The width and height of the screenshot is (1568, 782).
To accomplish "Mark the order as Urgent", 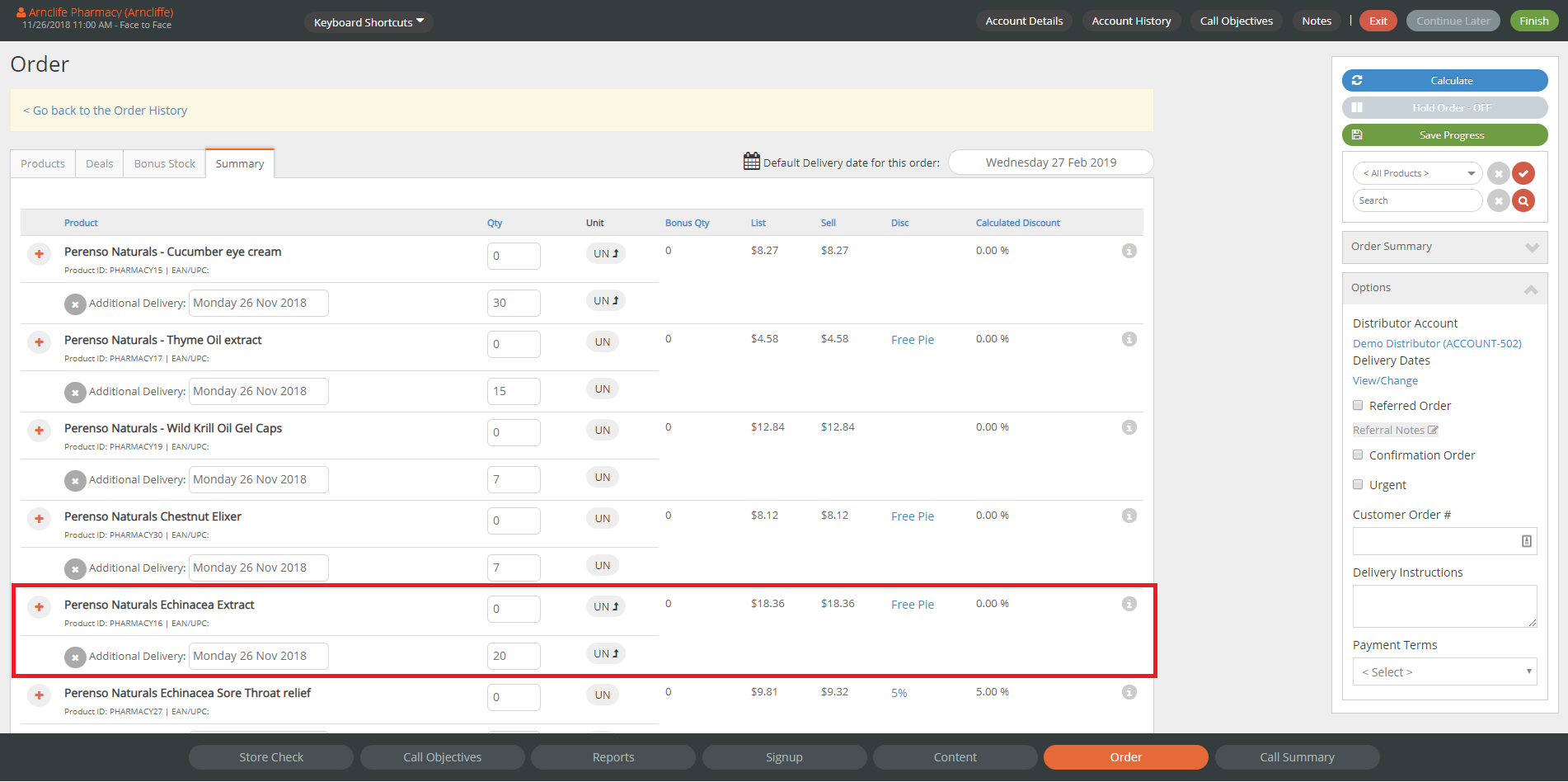I will click(1358, 484).
